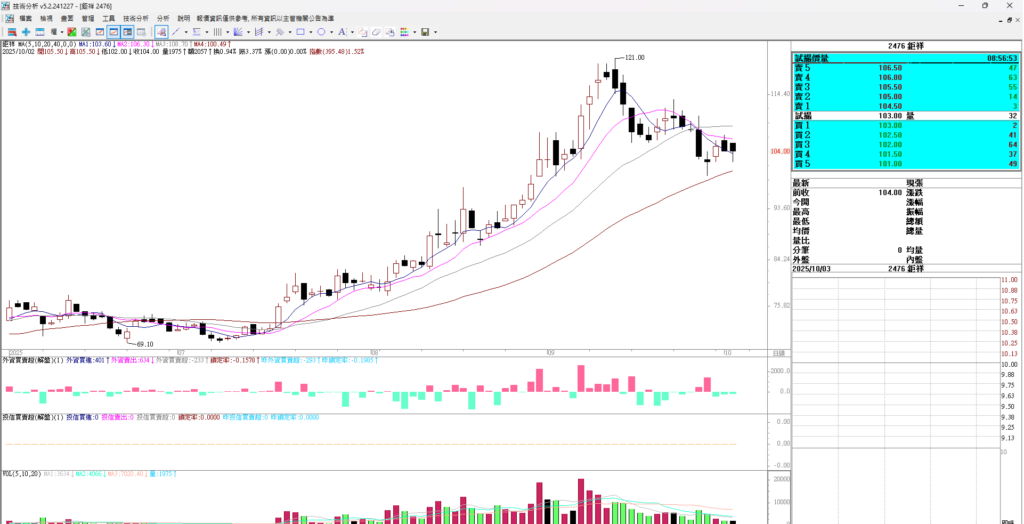Click the floppy disk save icon
Screen dimensions: 1024x524
point(425,32)
